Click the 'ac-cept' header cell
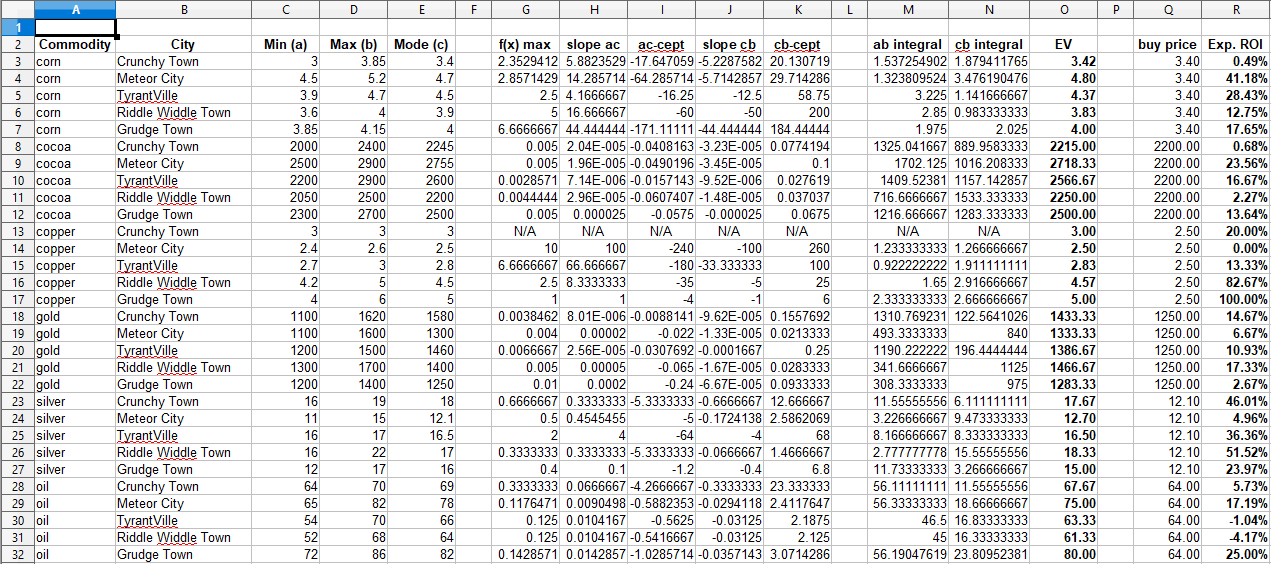 (661, 44)
